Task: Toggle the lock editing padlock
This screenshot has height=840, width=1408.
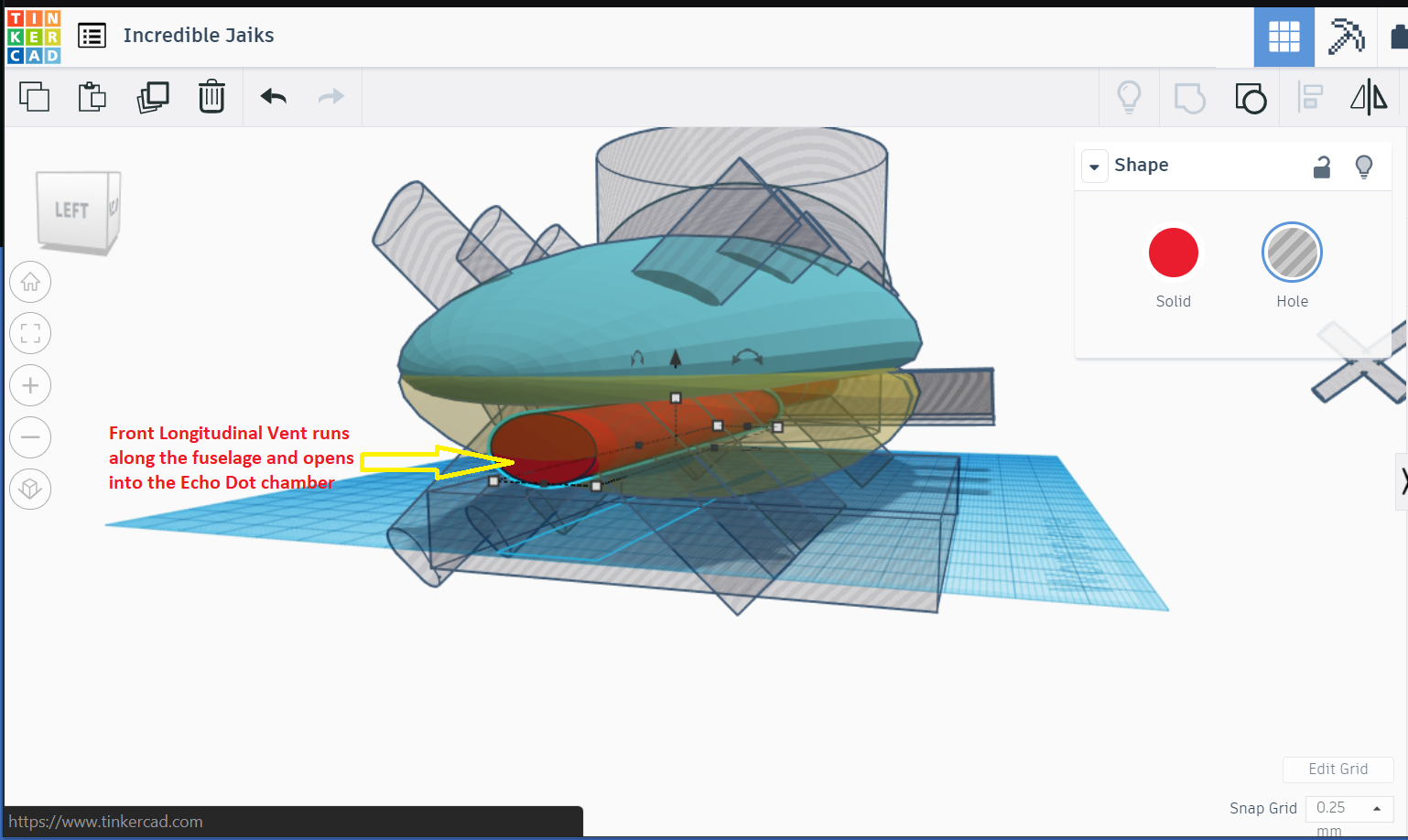Action: coord(1321,167)
